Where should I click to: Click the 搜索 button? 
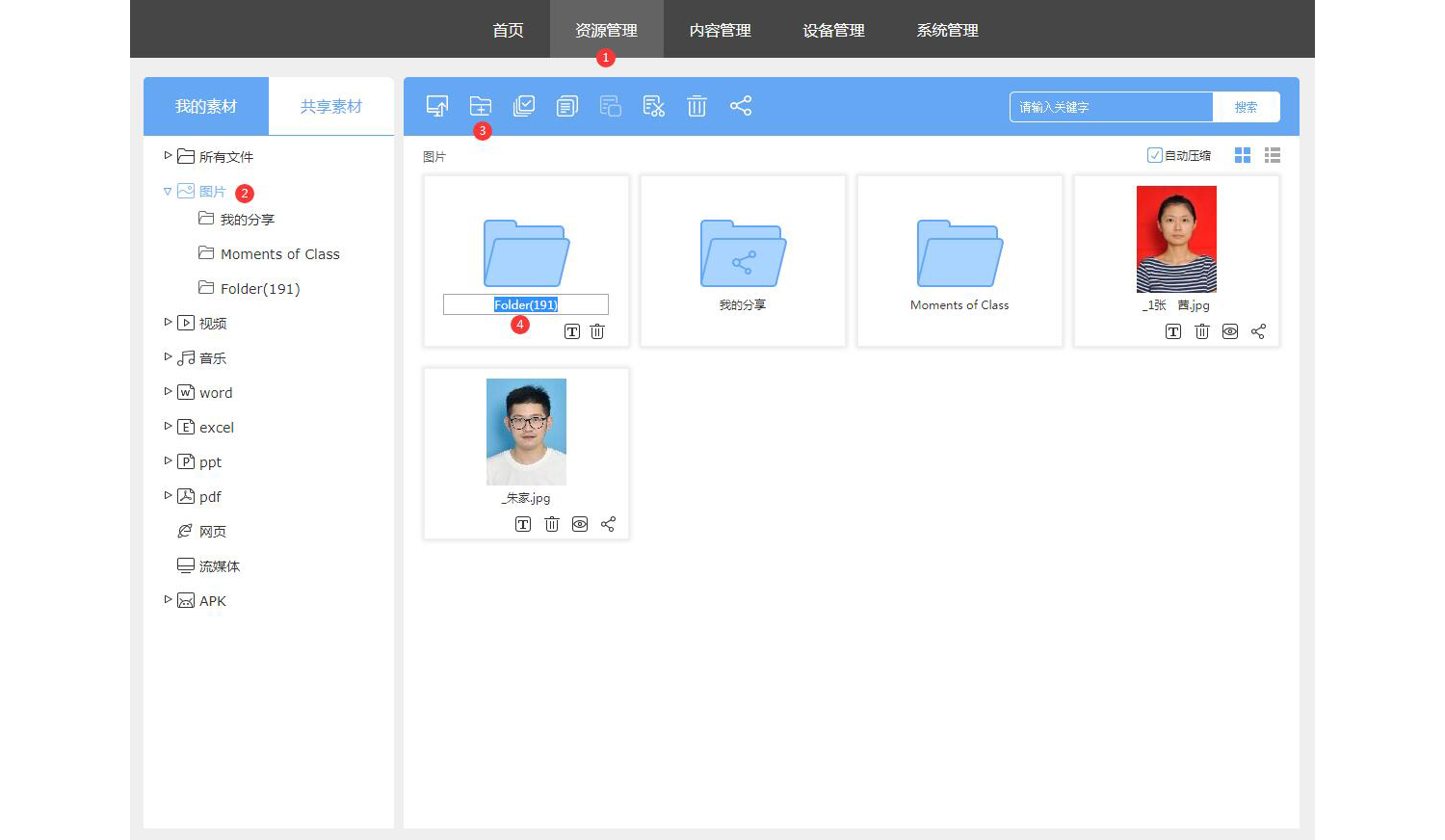coord(1246,107)
